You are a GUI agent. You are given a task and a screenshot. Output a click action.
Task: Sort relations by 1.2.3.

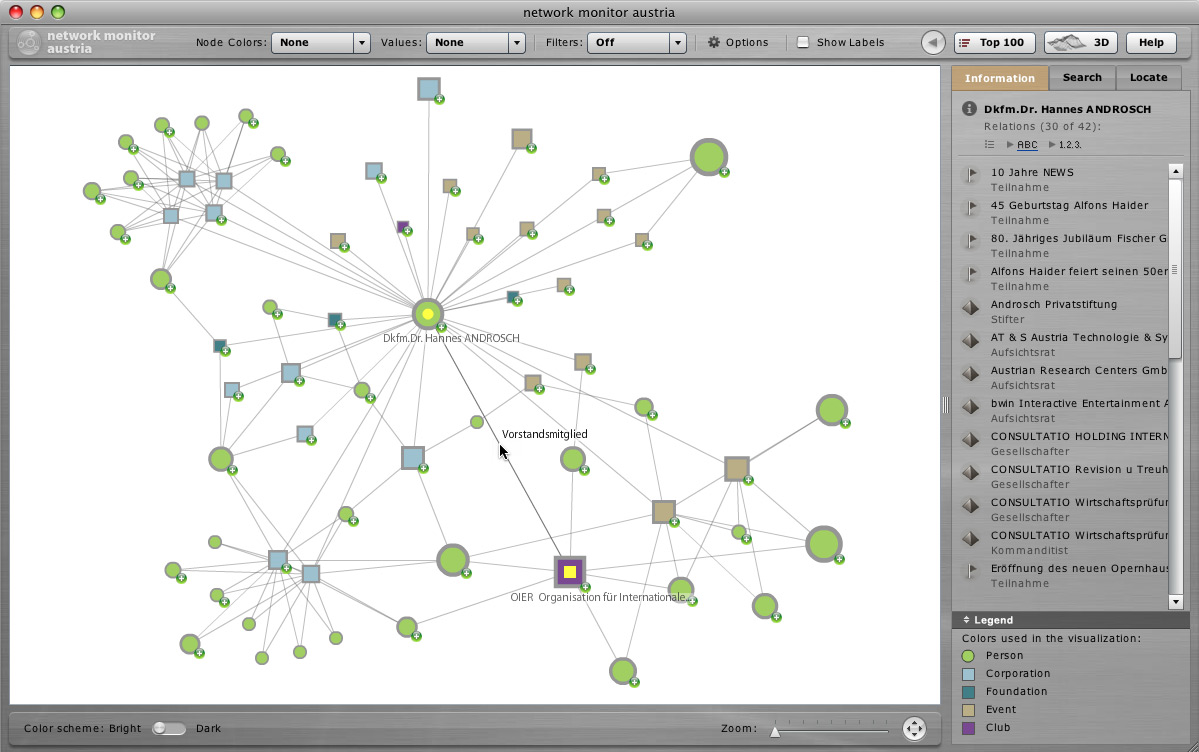tap(1070, 145)
